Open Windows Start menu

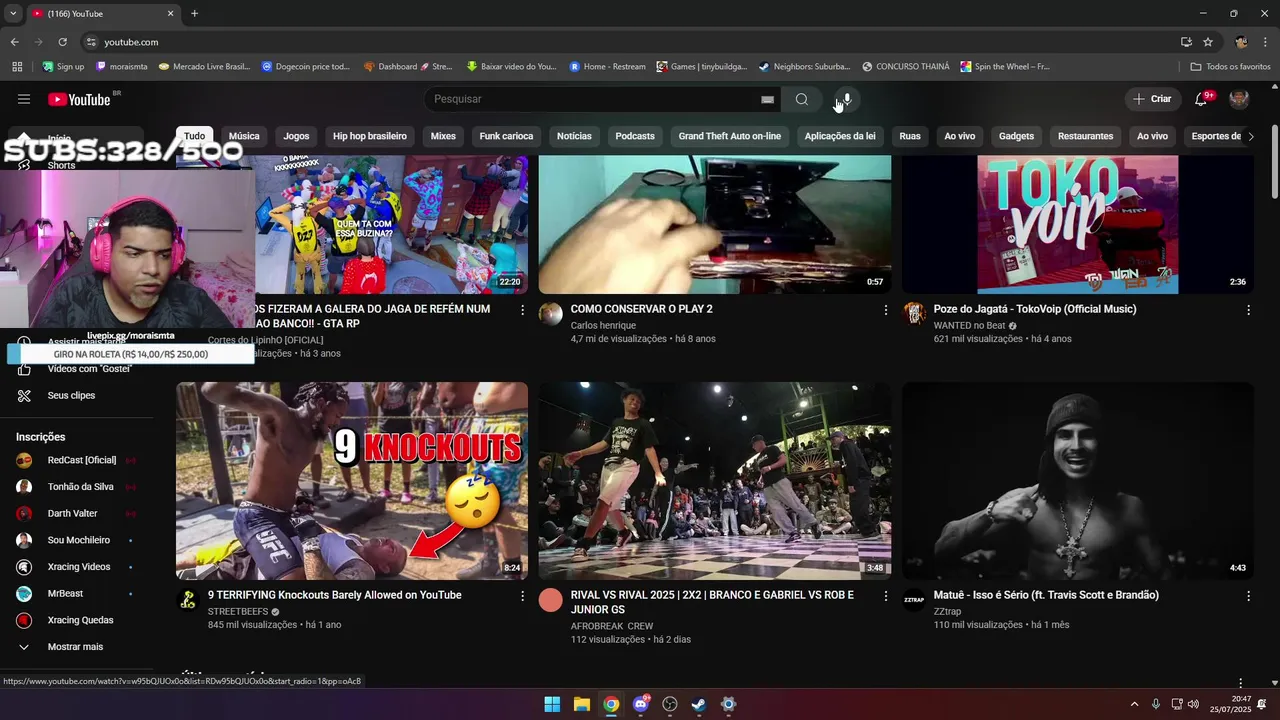(x=552, y=704)
